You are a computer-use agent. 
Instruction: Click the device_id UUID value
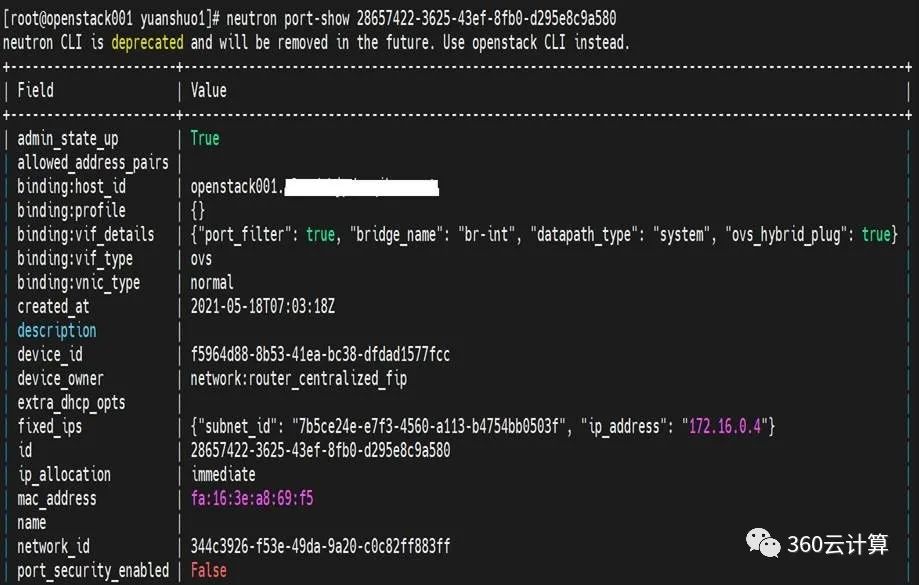(x=320, y=355)
